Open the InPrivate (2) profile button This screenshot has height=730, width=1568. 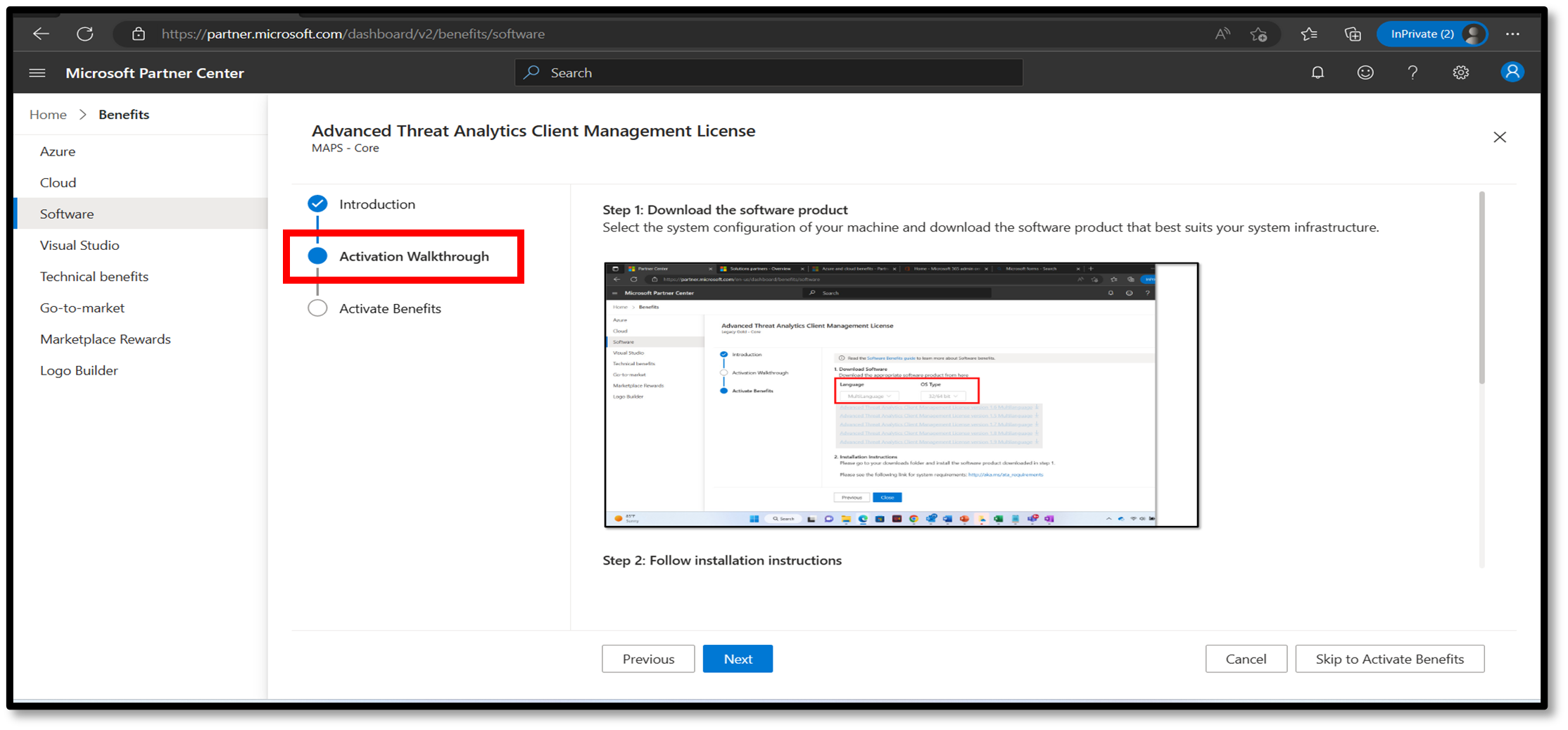pyautogui.click(x=1432, y=34)
